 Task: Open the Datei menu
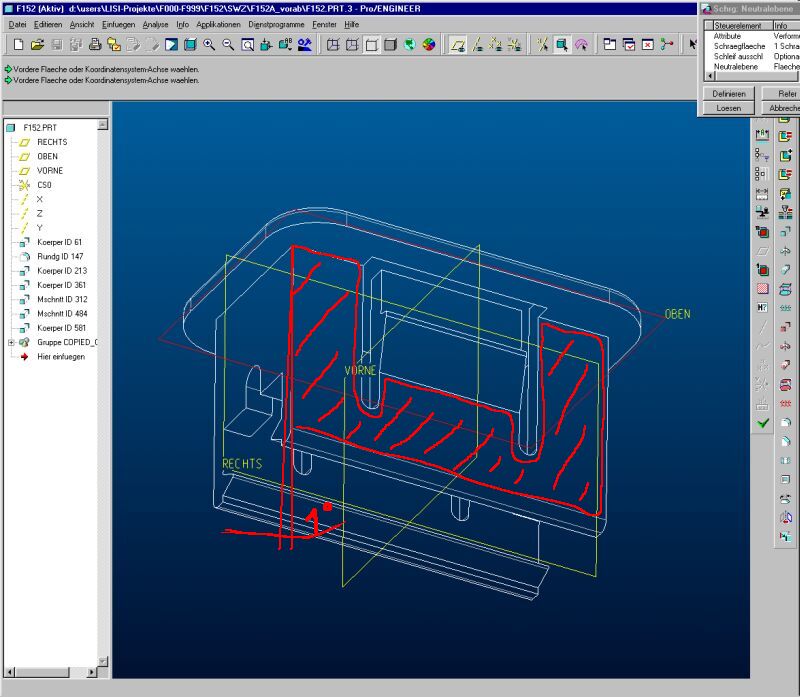pyautogui.click(x=17, y=24)
